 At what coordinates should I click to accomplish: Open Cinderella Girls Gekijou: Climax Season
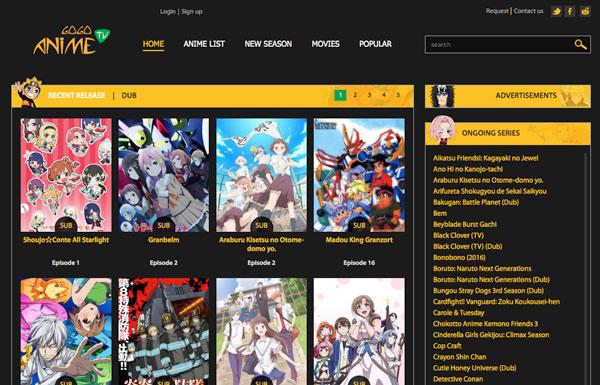pyautogui.click(x=491, y=335)
